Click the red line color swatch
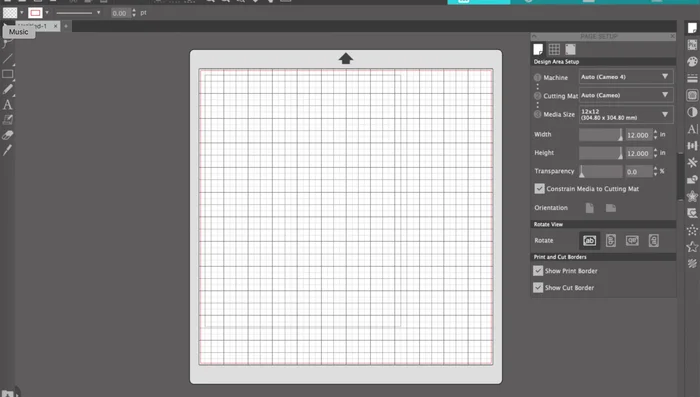The height and width of the screenshot is (397, 700). [x=35, y=13]
